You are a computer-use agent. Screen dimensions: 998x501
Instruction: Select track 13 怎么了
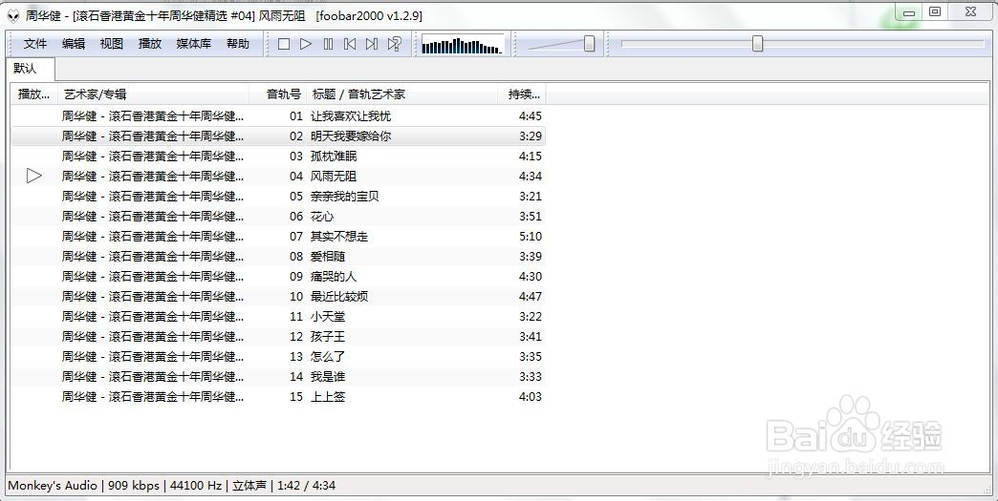click(279, 356)
